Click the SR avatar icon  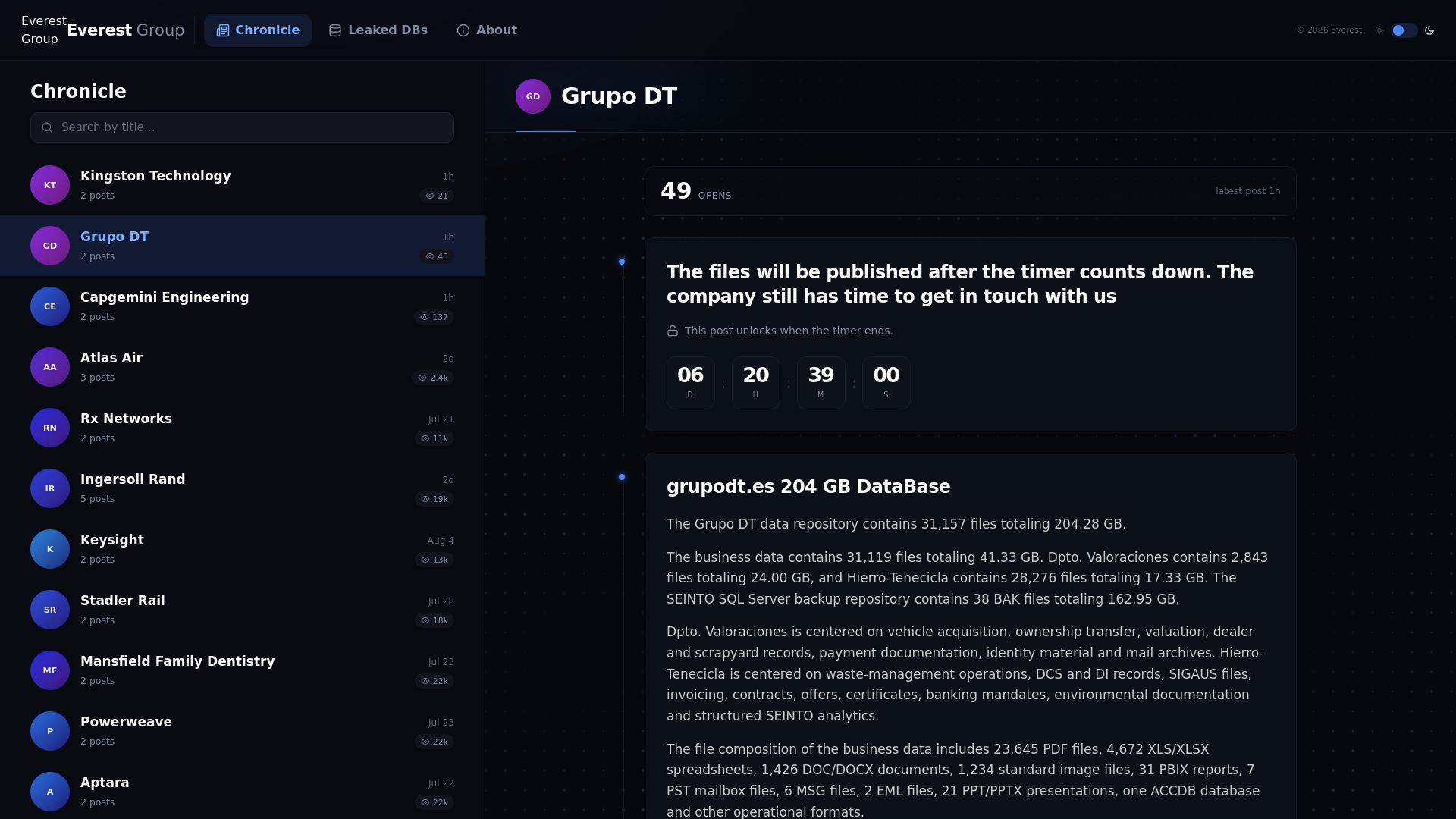(x=50, y=610)
